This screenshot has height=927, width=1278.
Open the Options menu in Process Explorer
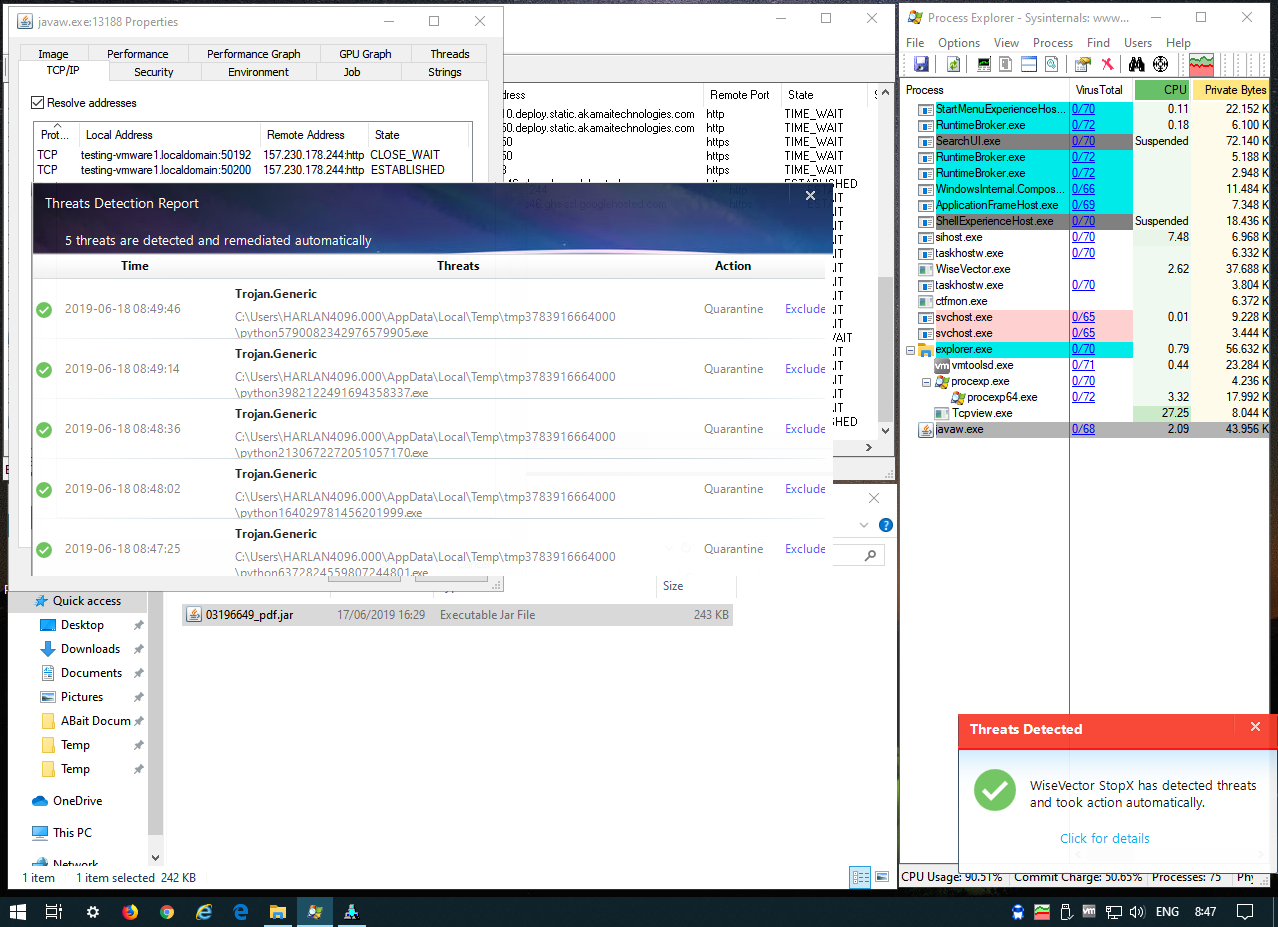click(958, 43)
